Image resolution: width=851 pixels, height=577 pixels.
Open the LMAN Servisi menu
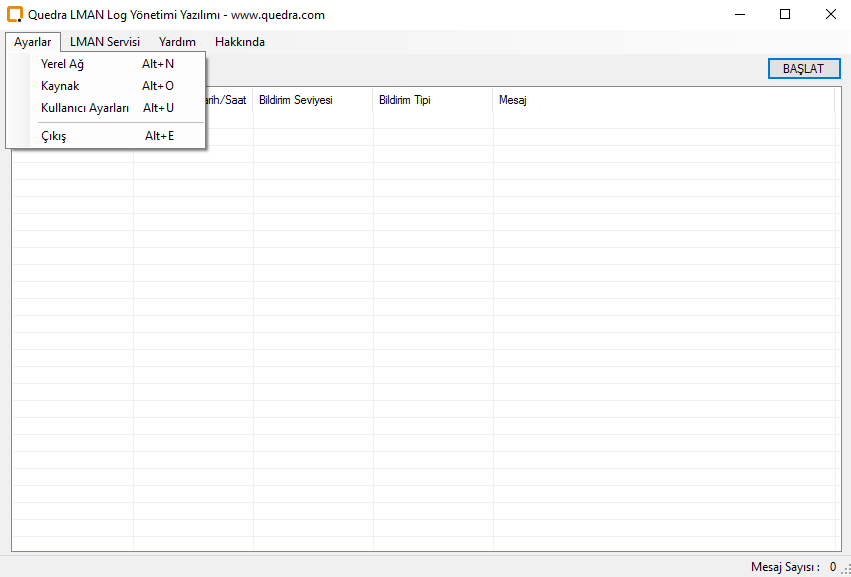[105, 42]
